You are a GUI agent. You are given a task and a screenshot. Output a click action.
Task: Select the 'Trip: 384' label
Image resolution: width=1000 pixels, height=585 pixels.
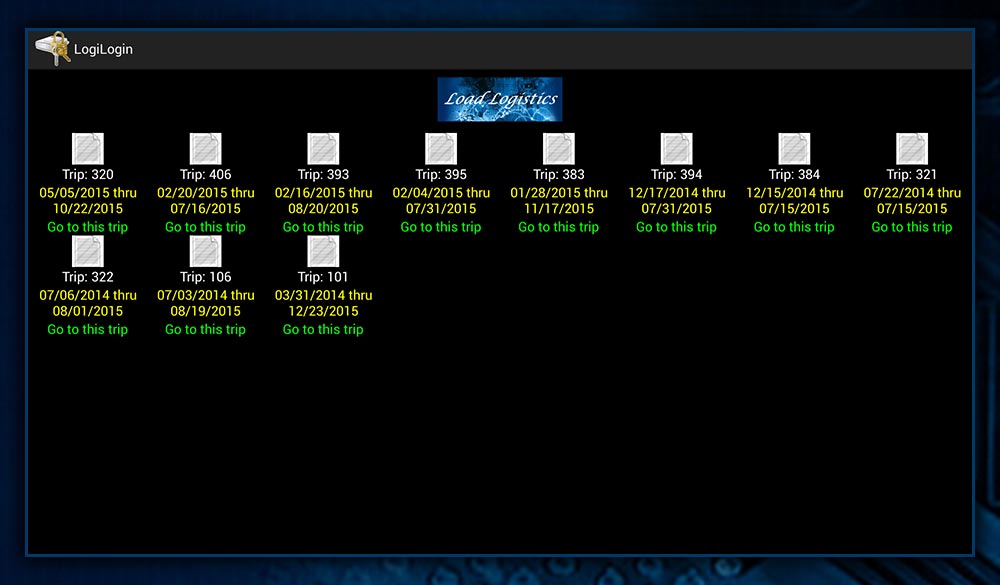tap(795, 175)
